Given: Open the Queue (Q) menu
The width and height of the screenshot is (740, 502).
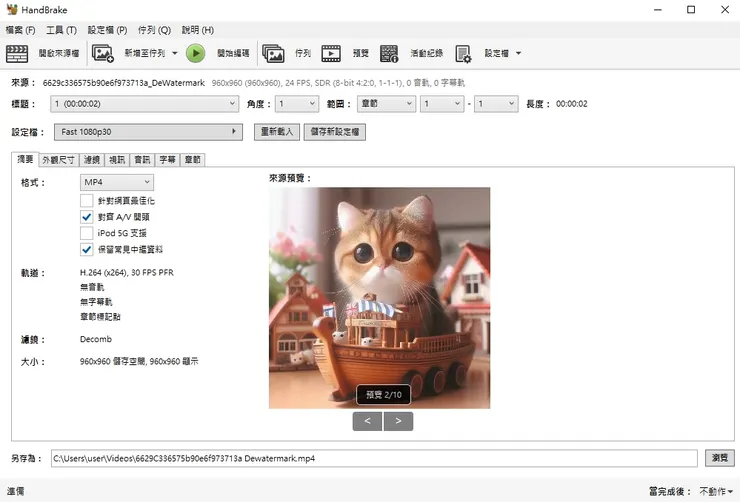Looking at the screenshot, I should tap(154, 30).
